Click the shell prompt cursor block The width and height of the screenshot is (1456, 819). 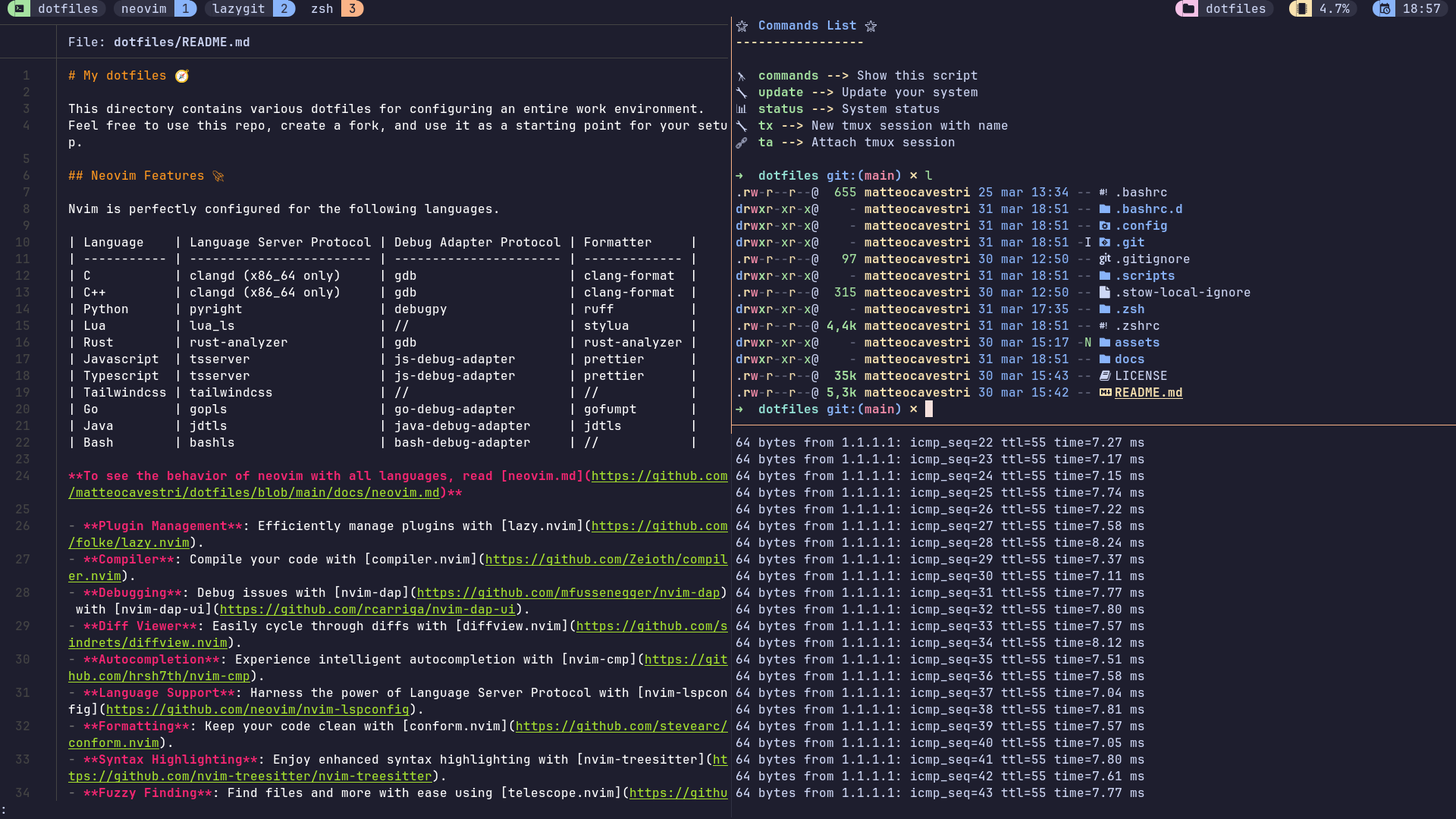click(929, 409)
